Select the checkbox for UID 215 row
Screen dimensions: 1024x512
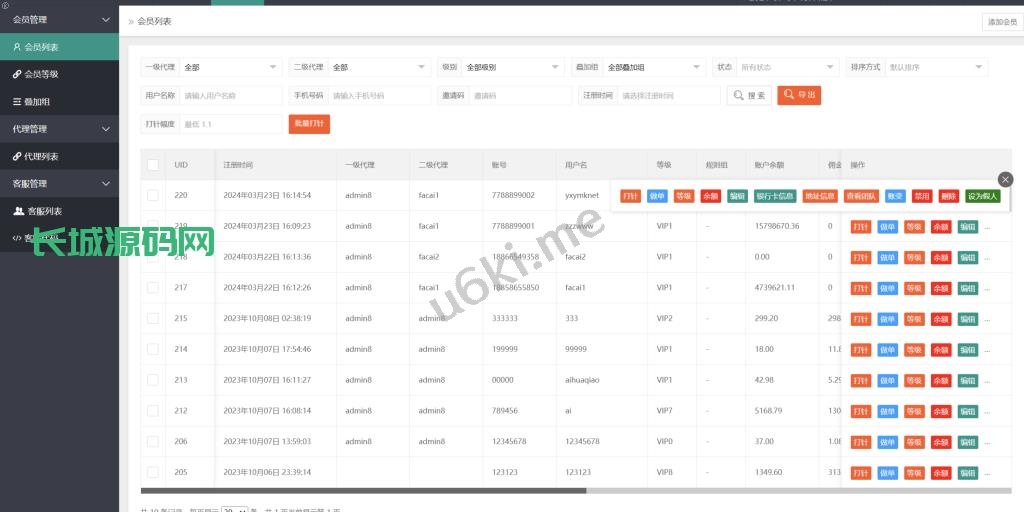(153, 318)
